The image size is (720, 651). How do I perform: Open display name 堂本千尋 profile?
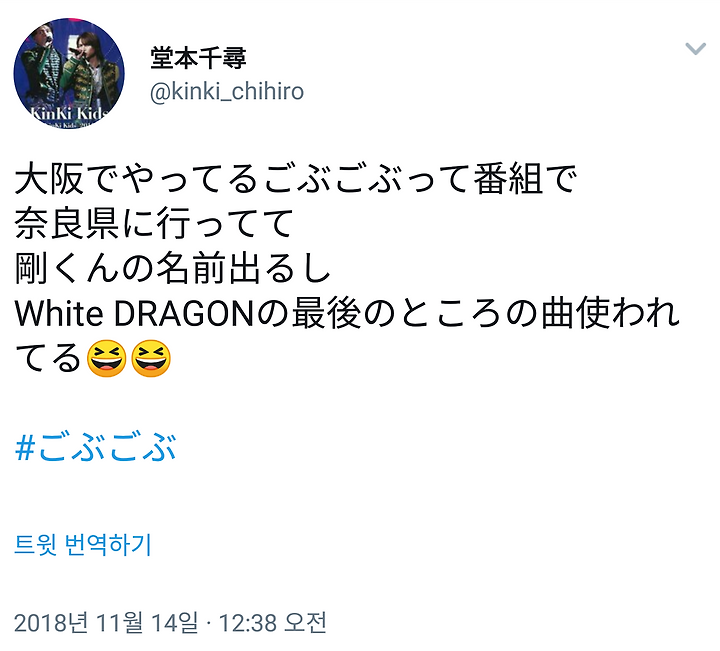click(198, 58)
